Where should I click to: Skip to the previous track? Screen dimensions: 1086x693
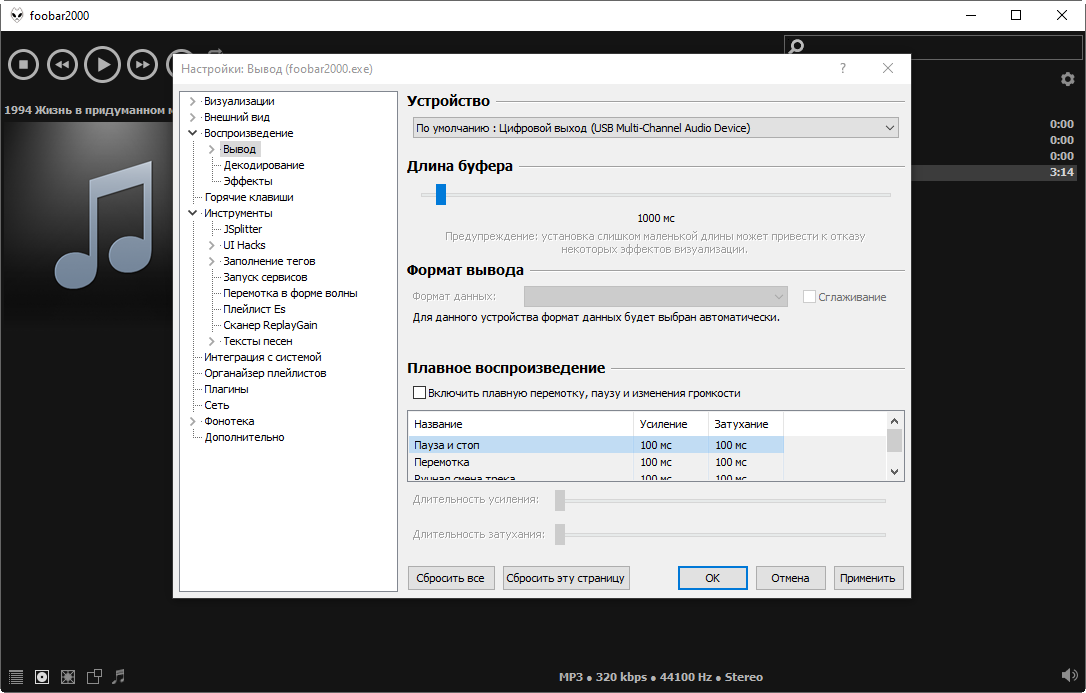pyautogui.click(x=62, y=65)
